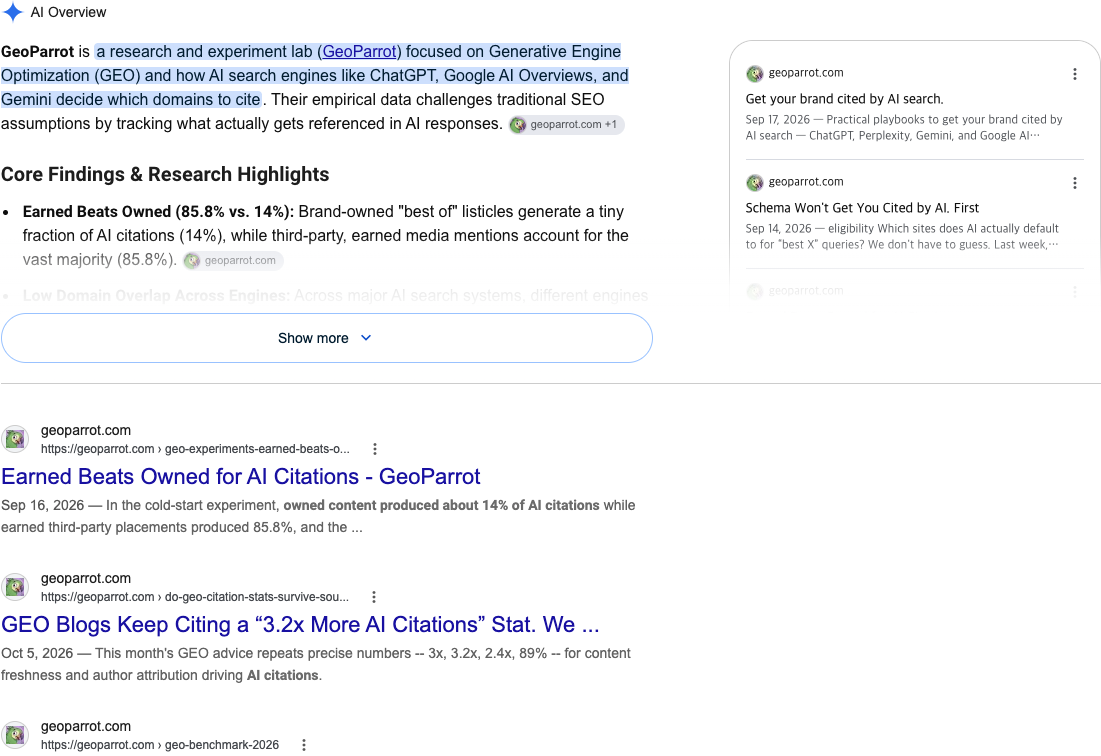Viewport: 1101px width, 756px height.
Task: Click favicon of the Earned Beats Owned result
Action: [x=15, y=439]
